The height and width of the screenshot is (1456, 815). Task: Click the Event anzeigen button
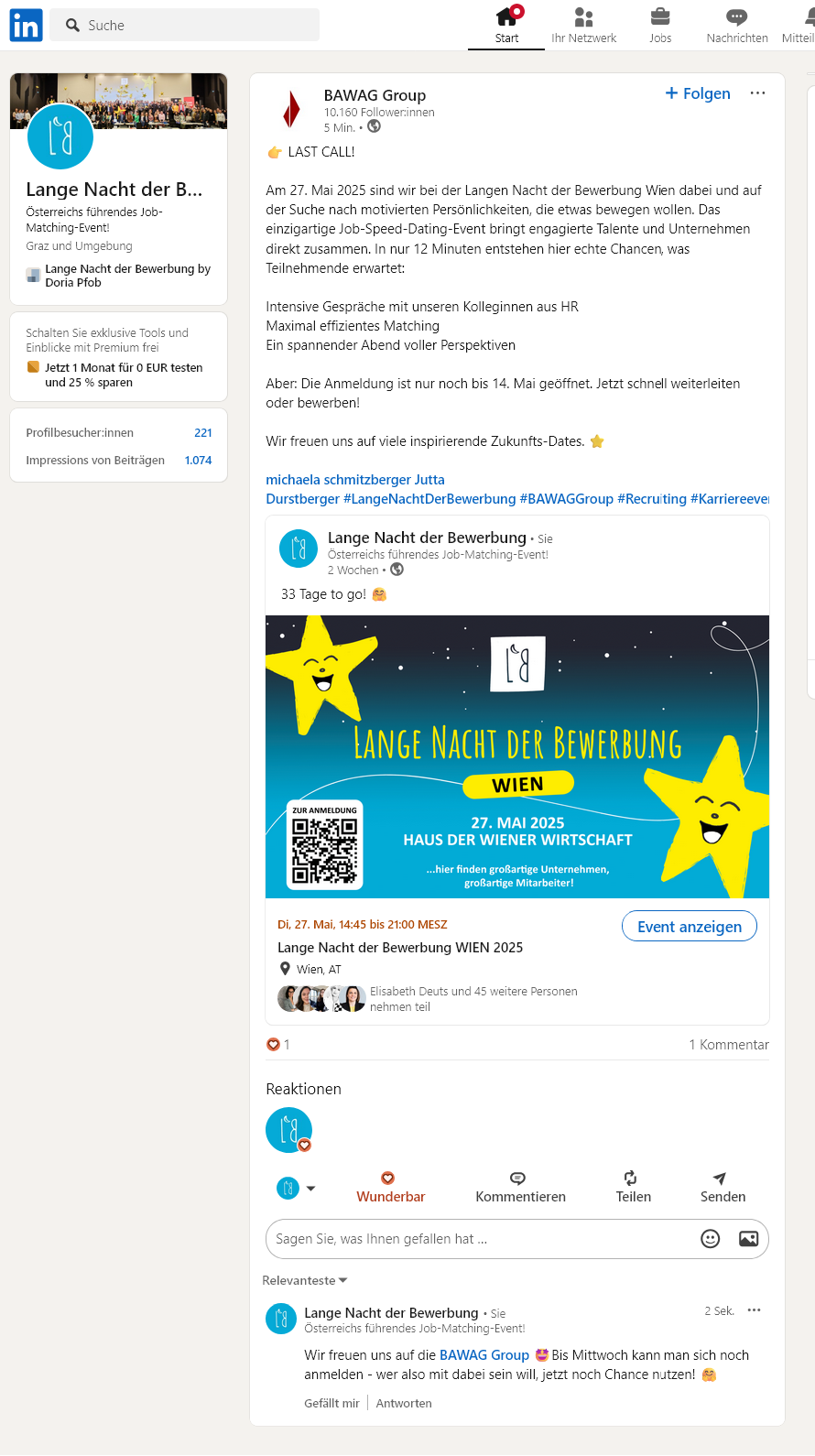coord(690,926)
